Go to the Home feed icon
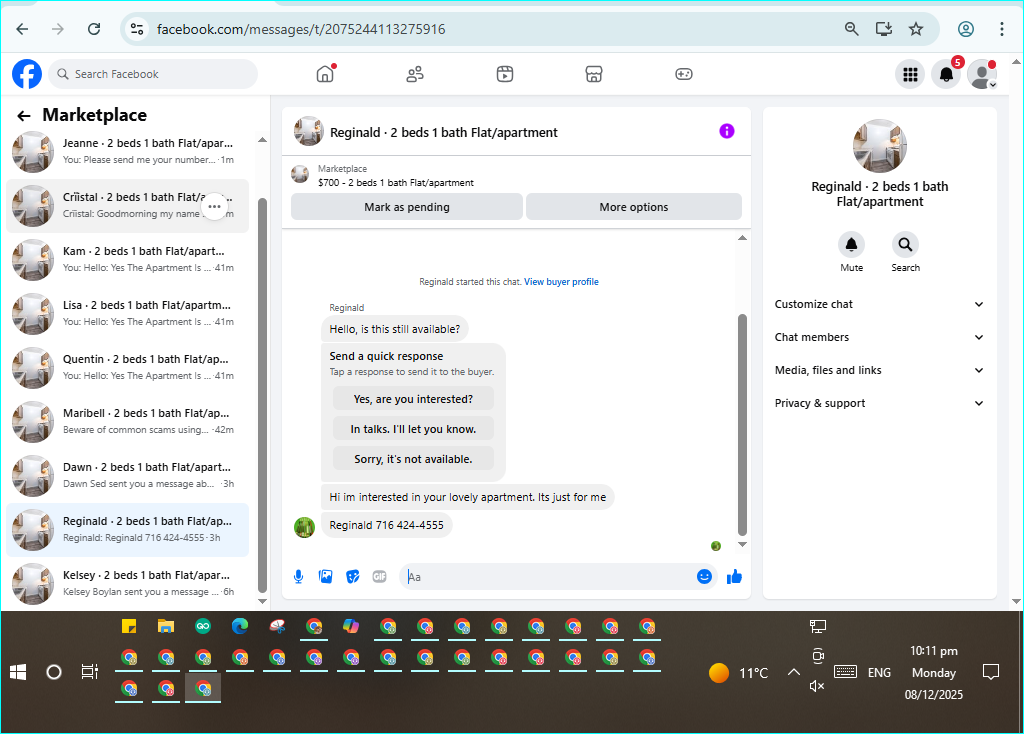Image resolution: width=1024 pixels, height=734 pixels. (325, 74)
